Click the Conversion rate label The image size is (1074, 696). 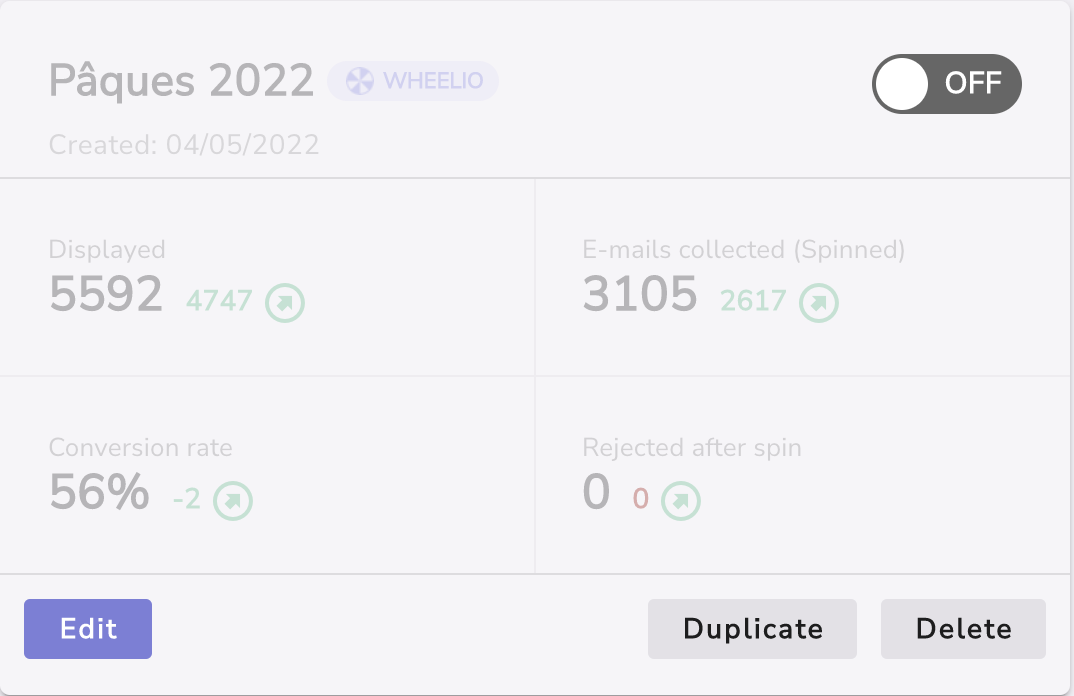140,448
